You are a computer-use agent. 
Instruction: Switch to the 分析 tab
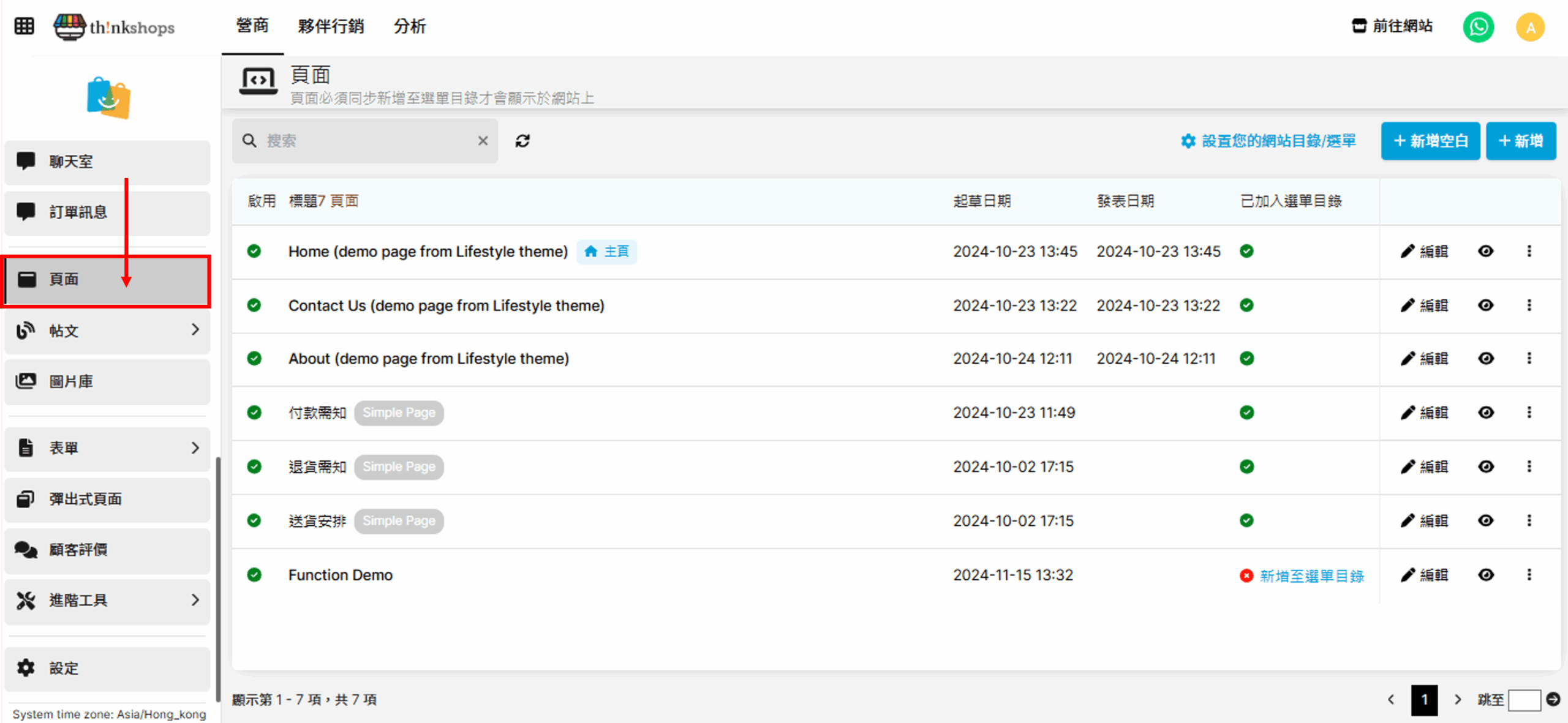409,26
